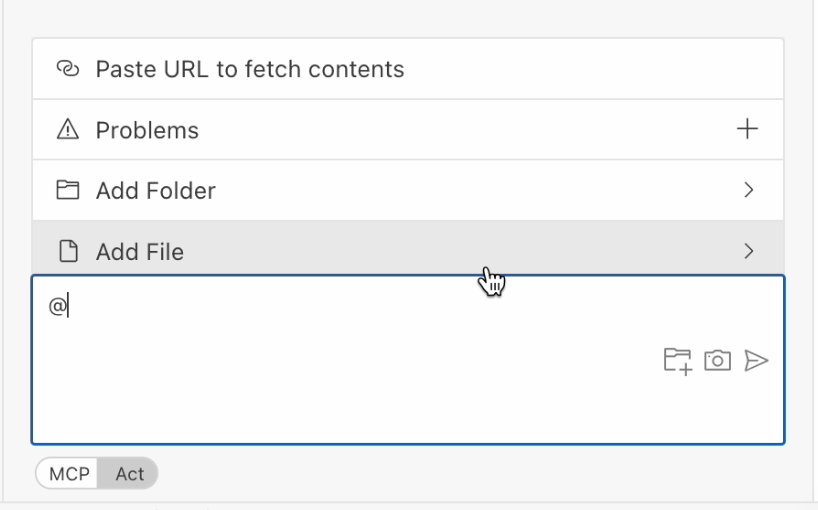Click the folder icon beside Add Folder
The height and width of the screenshot is (510, 818).
point(67,190)
